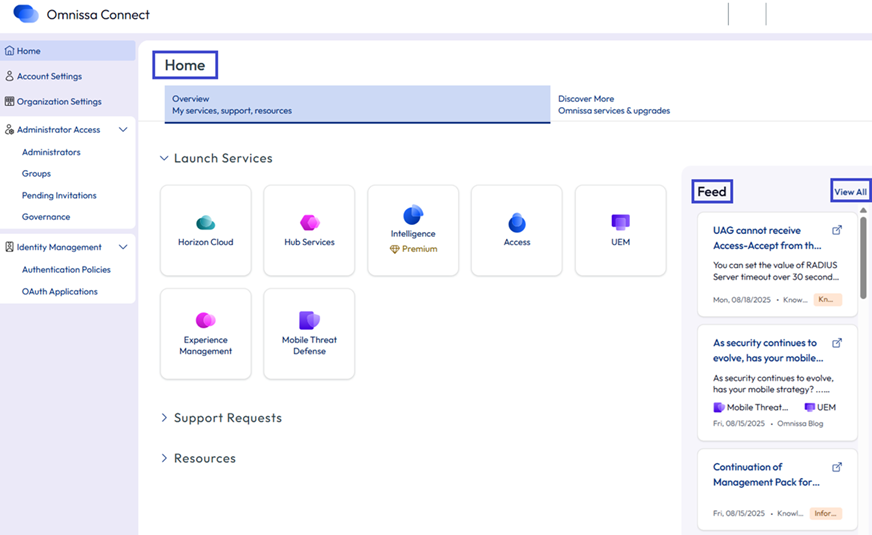
Task: Click View All in the Feed panel
Action: [x=850, y=191]
